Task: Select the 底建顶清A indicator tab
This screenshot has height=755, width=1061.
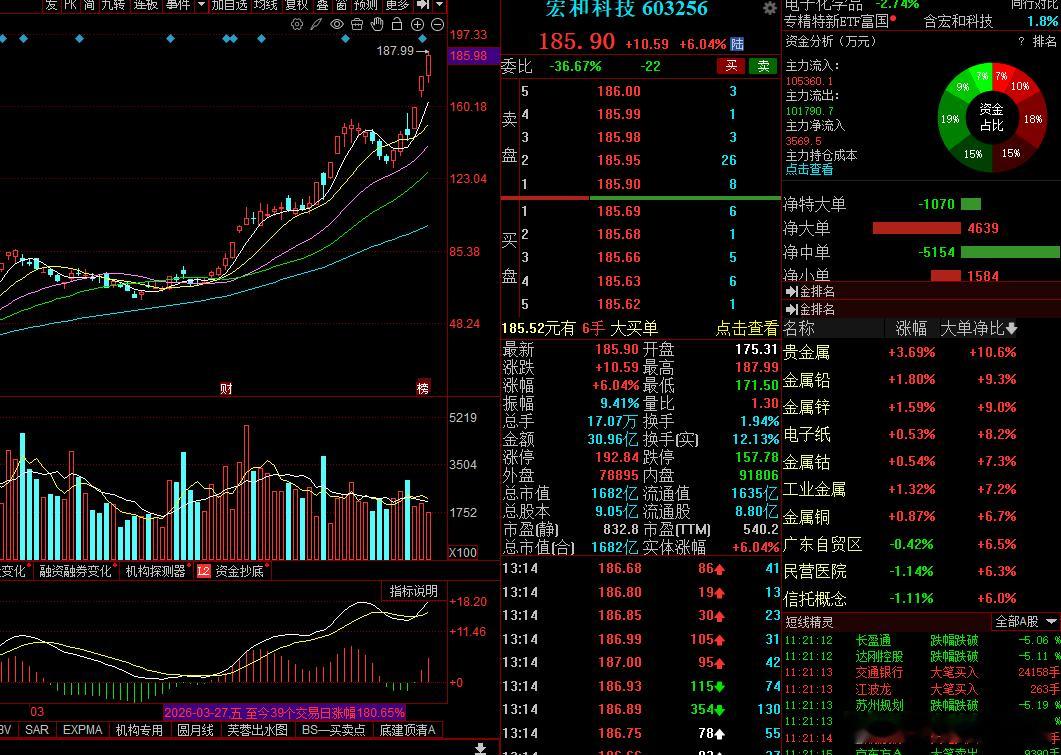Action: pos(407,730)
